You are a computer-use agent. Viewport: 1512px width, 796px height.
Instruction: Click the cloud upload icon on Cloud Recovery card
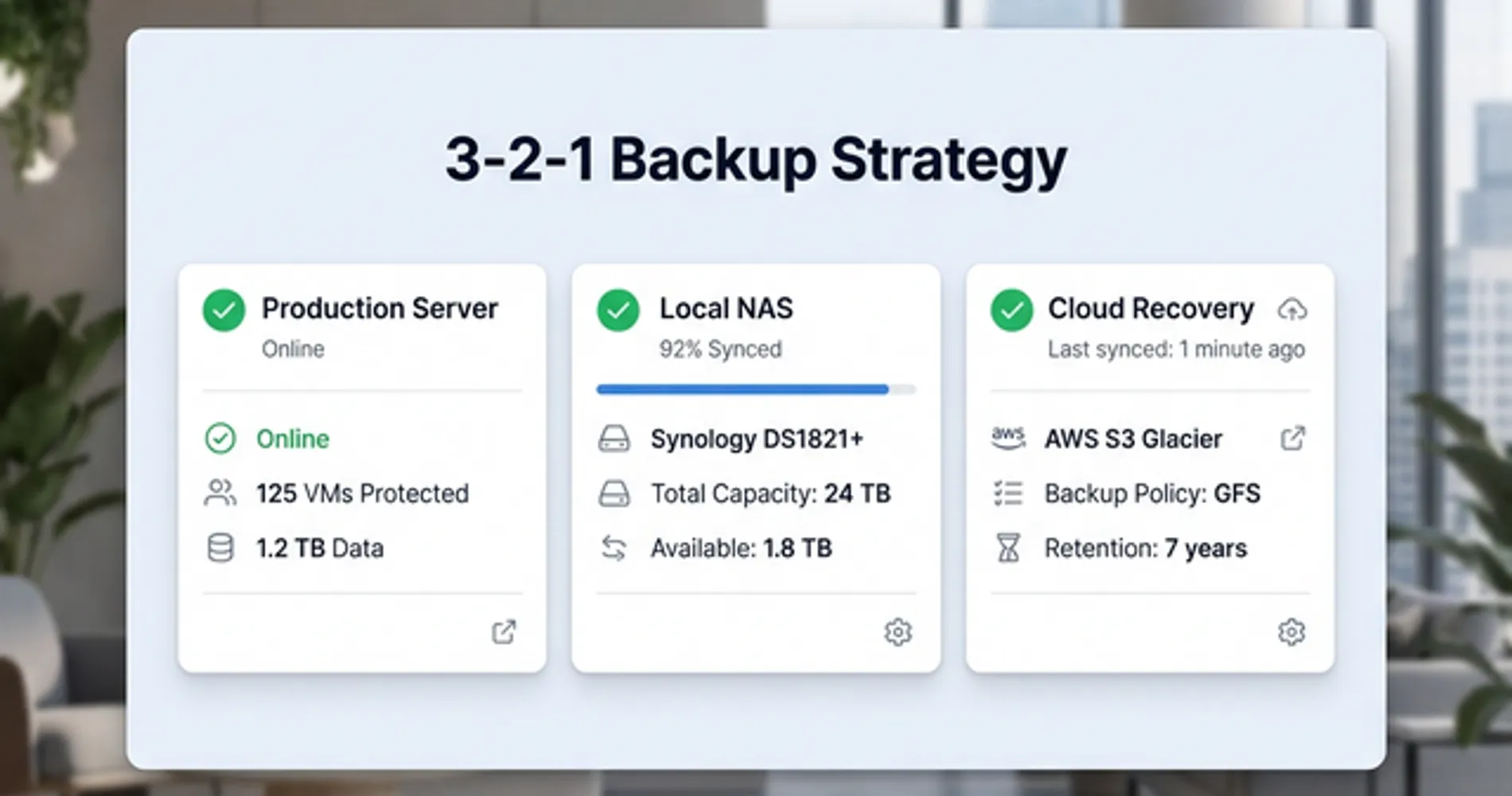(1294, 310)
